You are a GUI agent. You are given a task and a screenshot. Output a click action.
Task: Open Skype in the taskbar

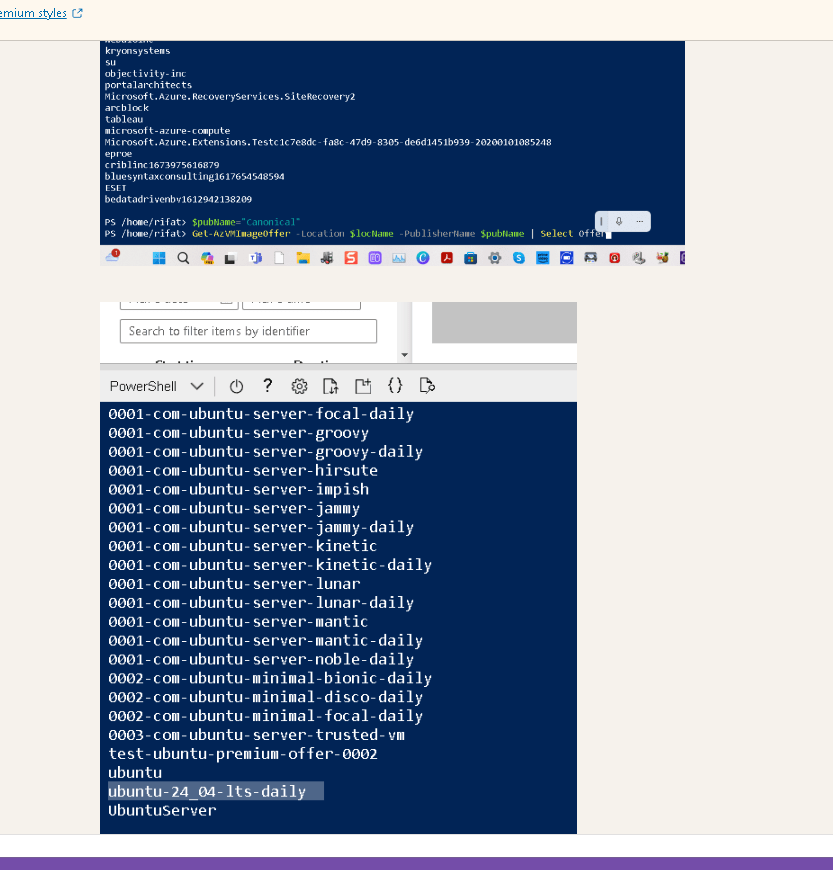click(x=519, y=258)
